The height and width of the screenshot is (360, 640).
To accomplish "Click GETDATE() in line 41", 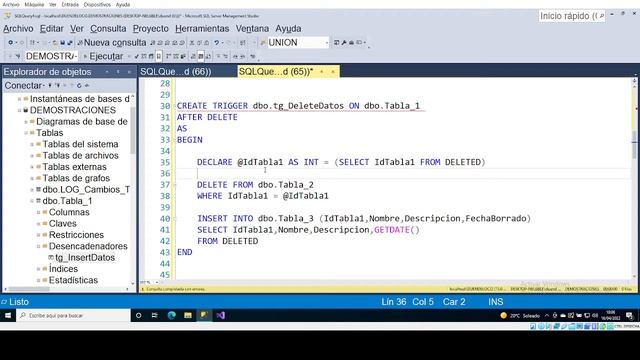I will pos(397,230).
